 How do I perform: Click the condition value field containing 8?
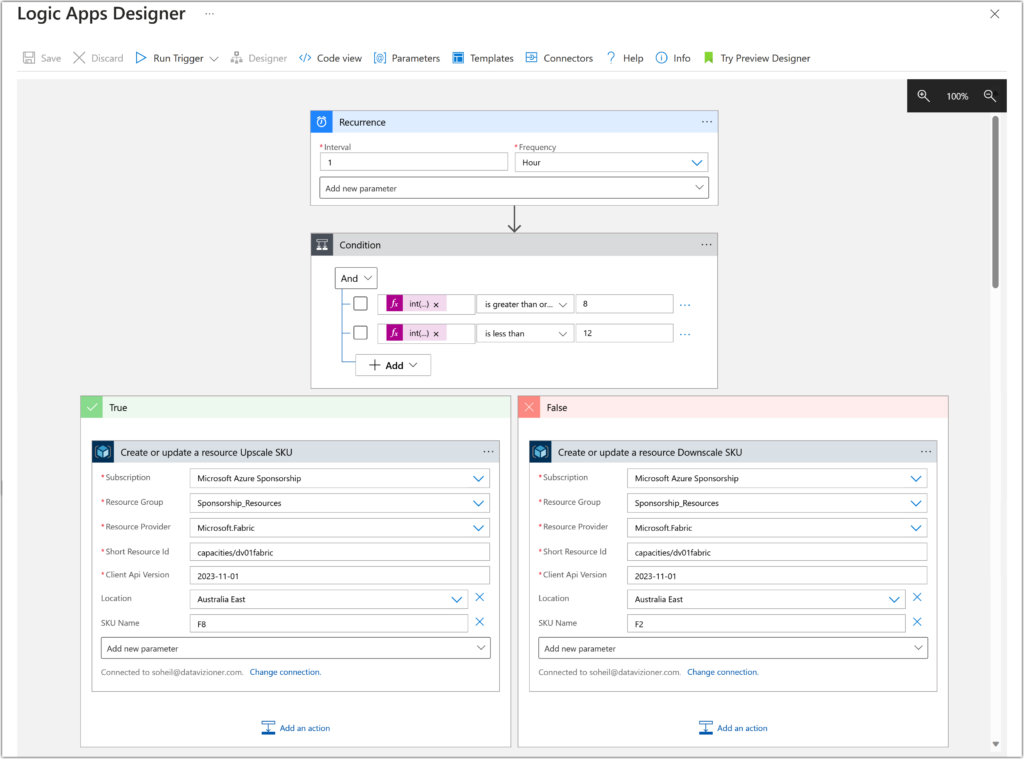click(624, 304)
